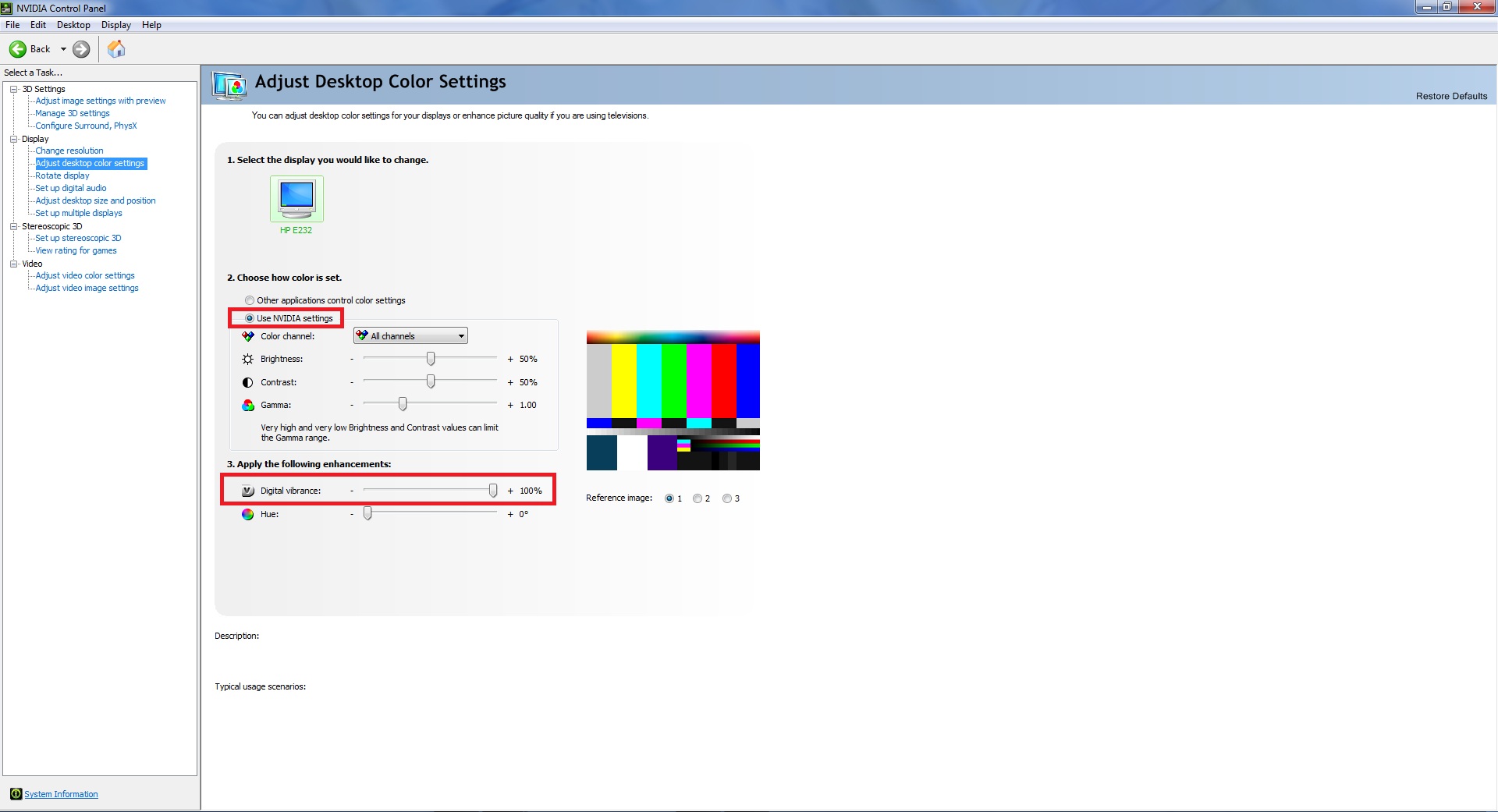Image resolution: width=1498 pixels, height=812 pixels.
Task: Choose reference image 3
Action: tap(727, 498)
